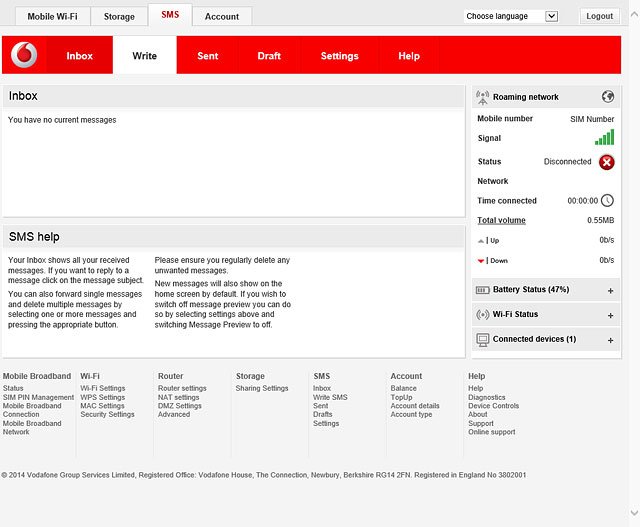The width and height of the screenshot is (640, 527).
Task: Open the Diagnostics footer link
Action: (x=487, y=397)
